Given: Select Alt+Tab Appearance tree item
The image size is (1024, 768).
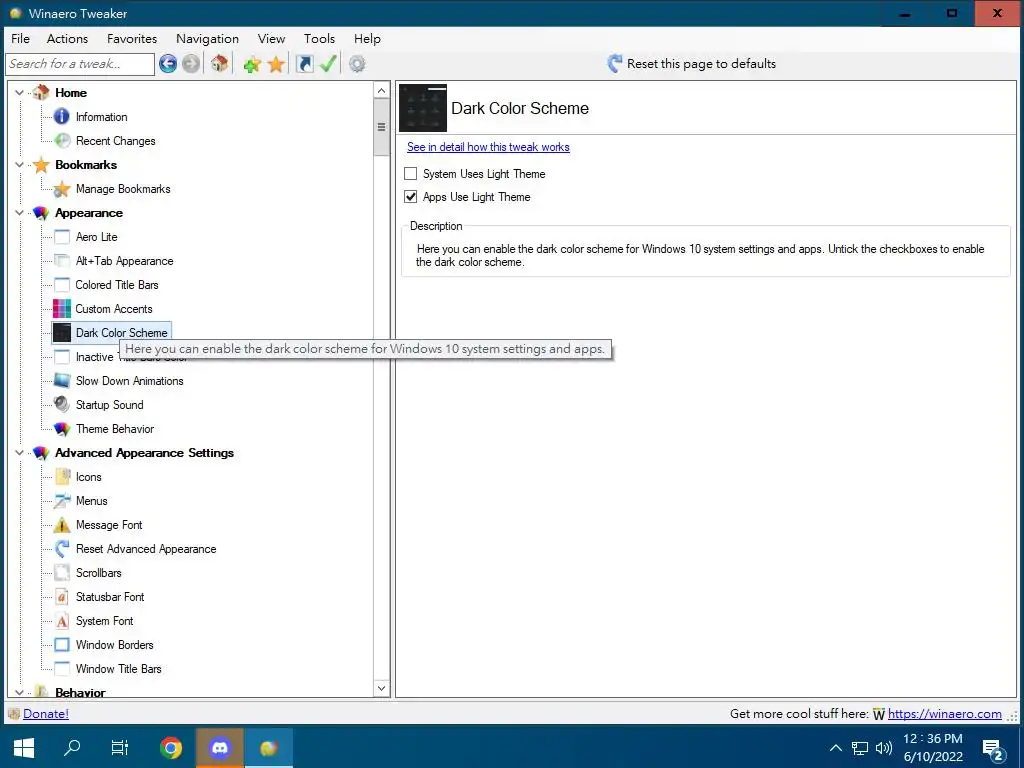Looking at the screenshot, I should 124,261.
